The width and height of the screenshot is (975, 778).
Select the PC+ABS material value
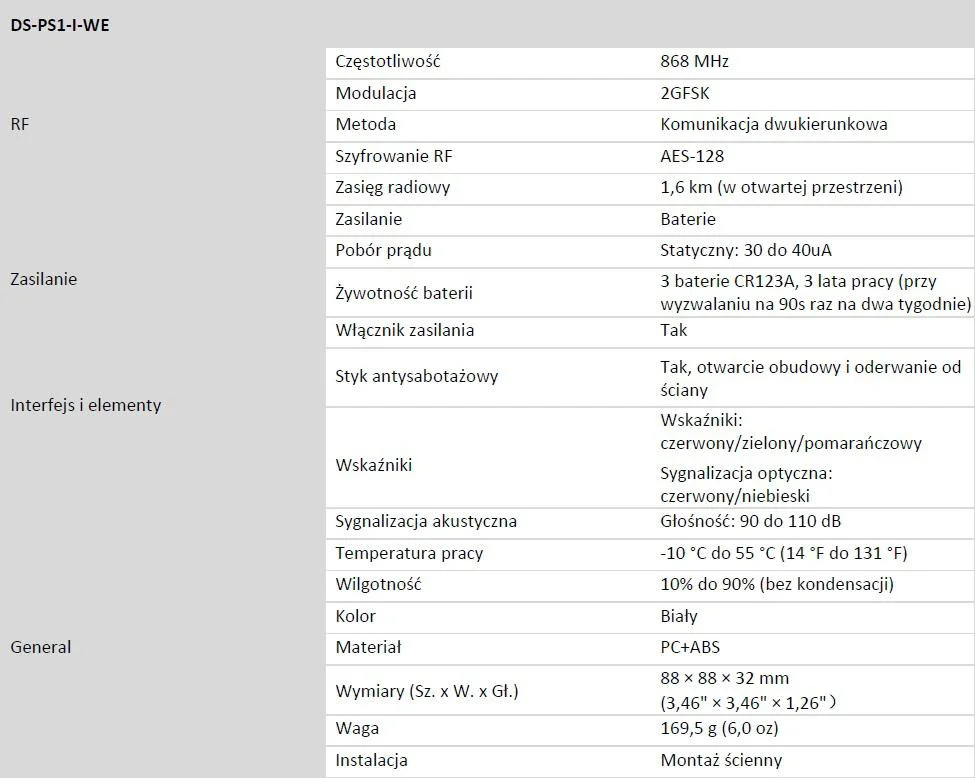pos(690,647)
